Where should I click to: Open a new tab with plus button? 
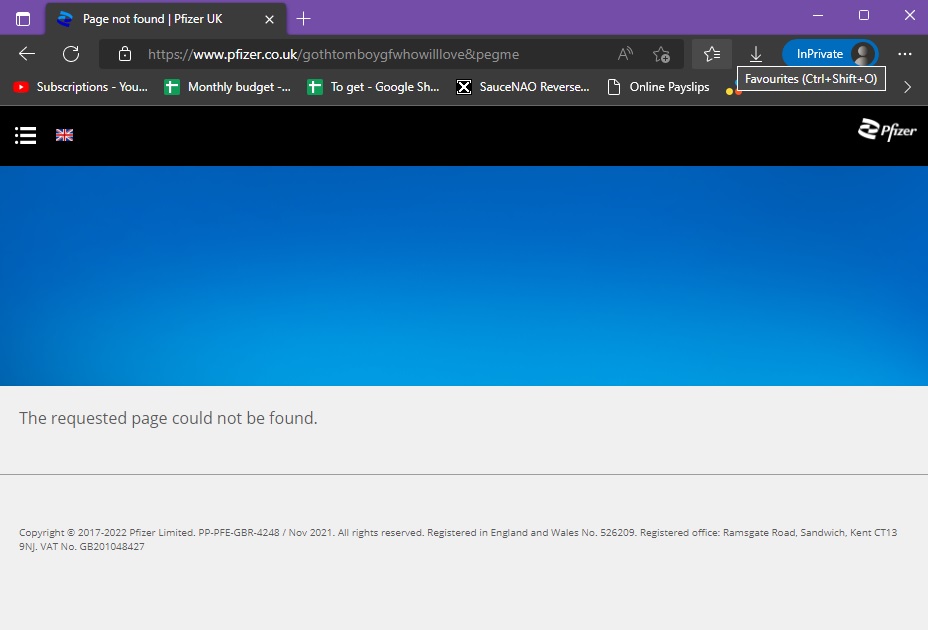303,19
